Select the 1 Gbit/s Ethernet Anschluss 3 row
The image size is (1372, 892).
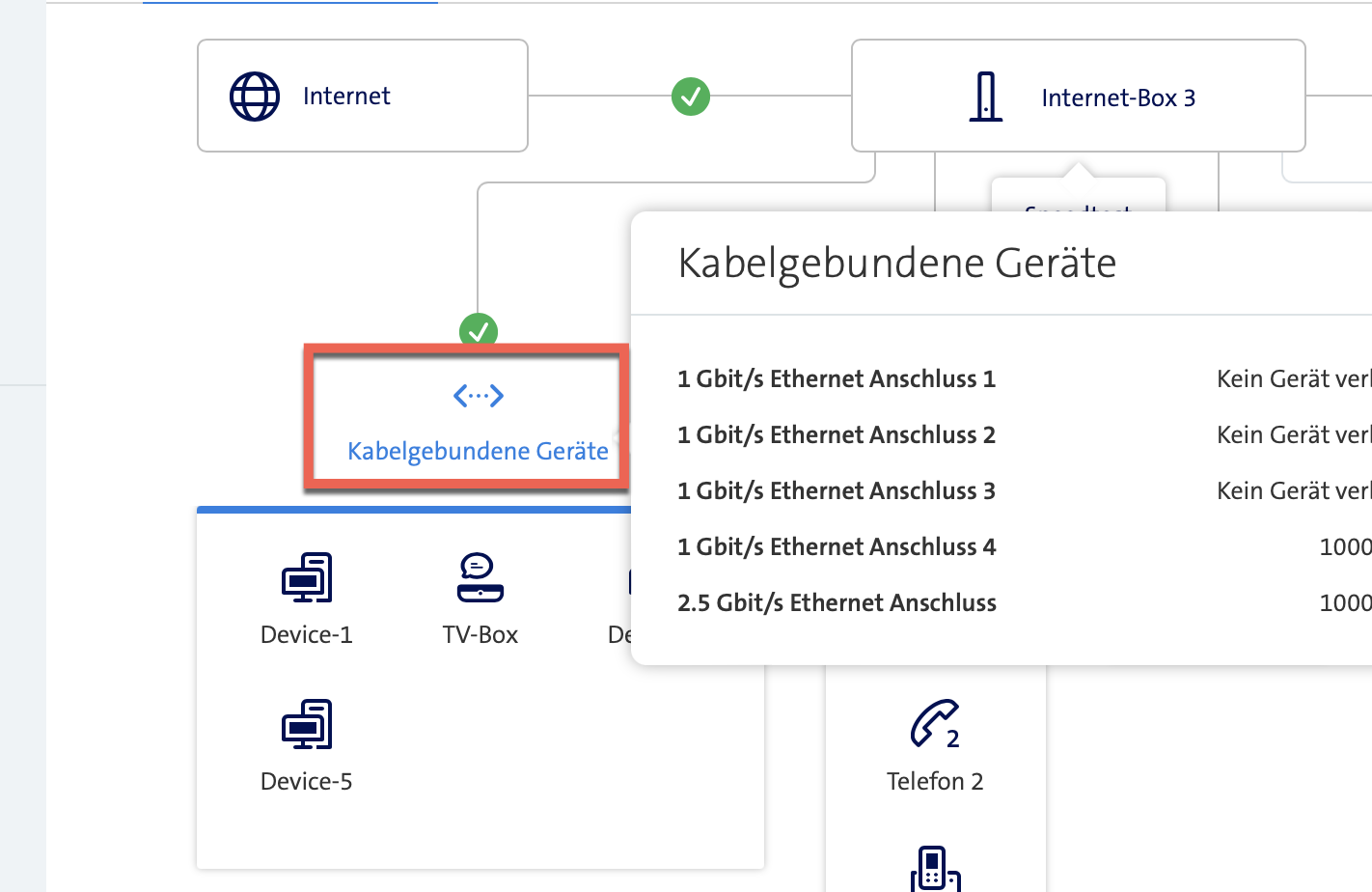coord(837,490)
